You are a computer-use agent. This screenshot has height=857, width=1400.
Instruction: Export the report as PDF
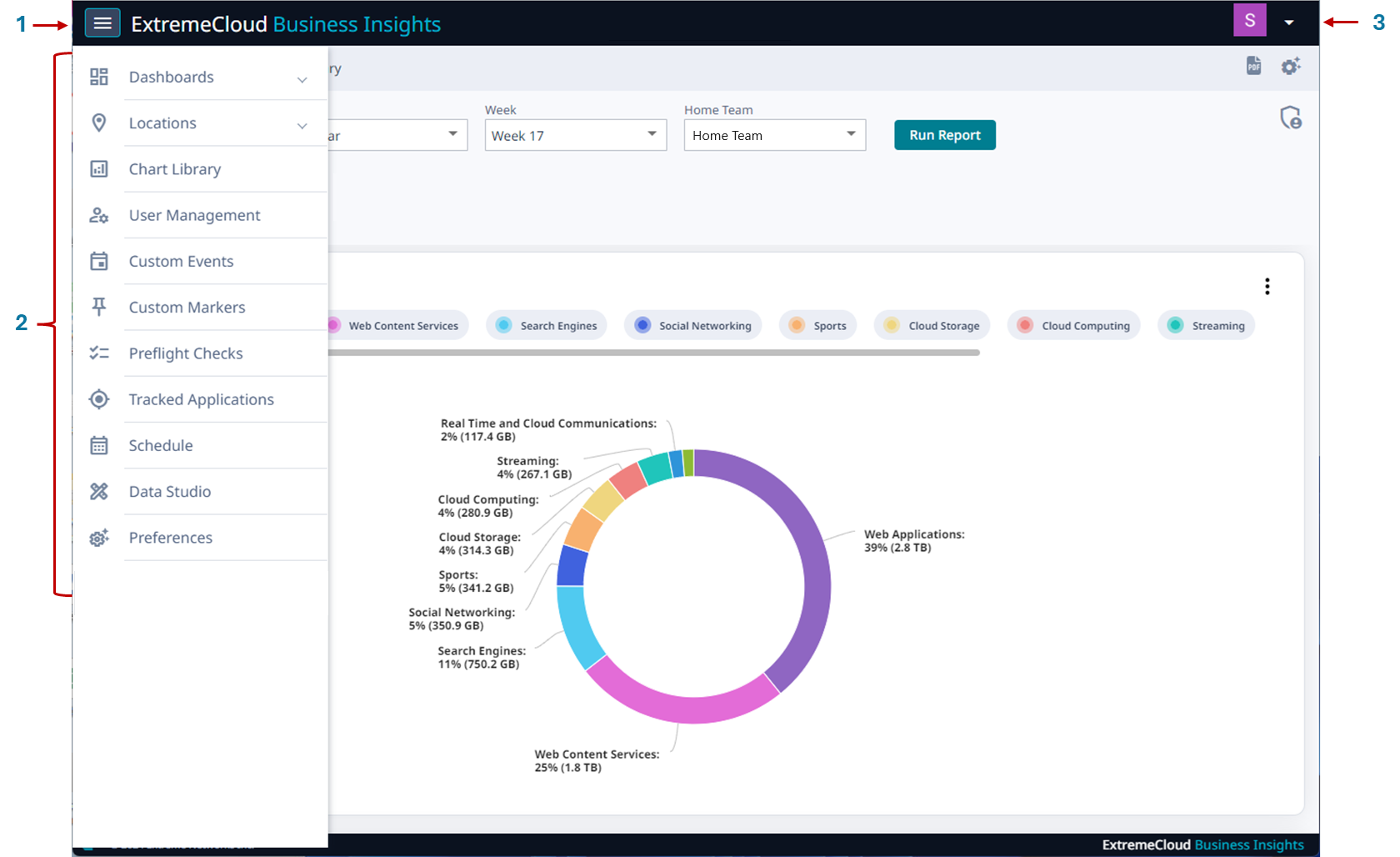pyautogui.click(x=1253, y=66)
